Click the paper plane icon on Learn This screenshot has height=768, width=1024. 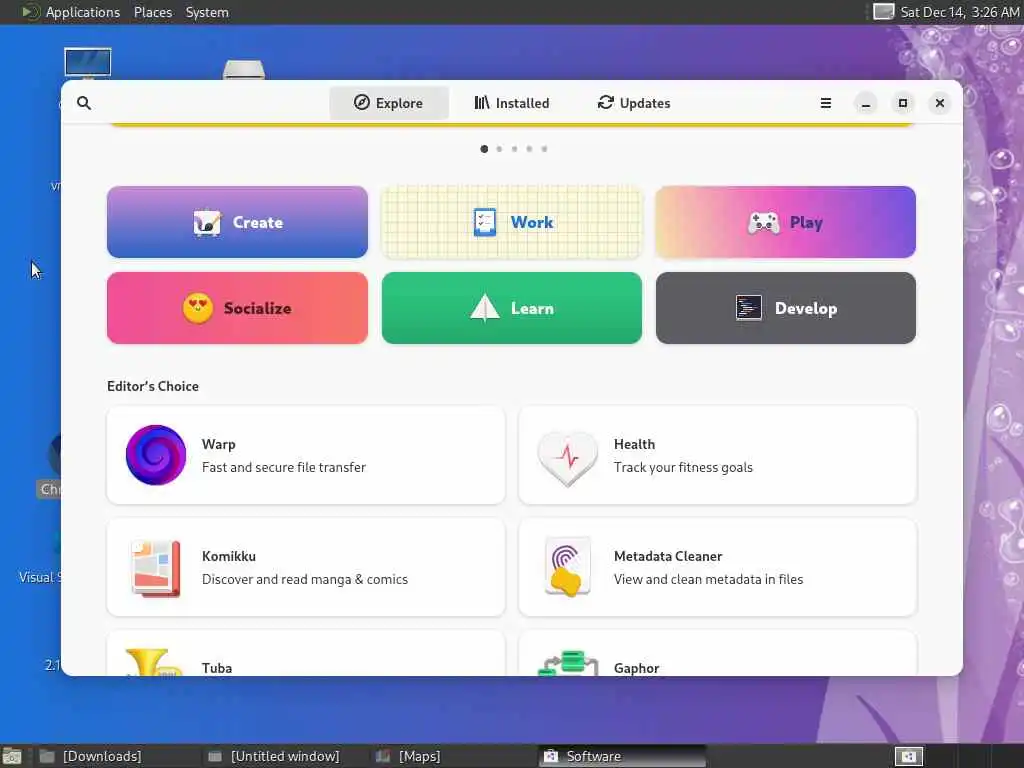[x=485, y=308]
